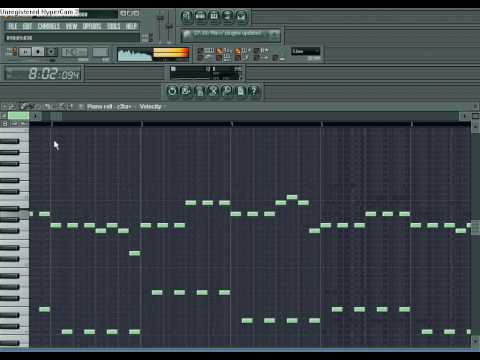Open the OPTIONS menu
This screenshot has width=480, height=360.
click(x=92, y=26)
